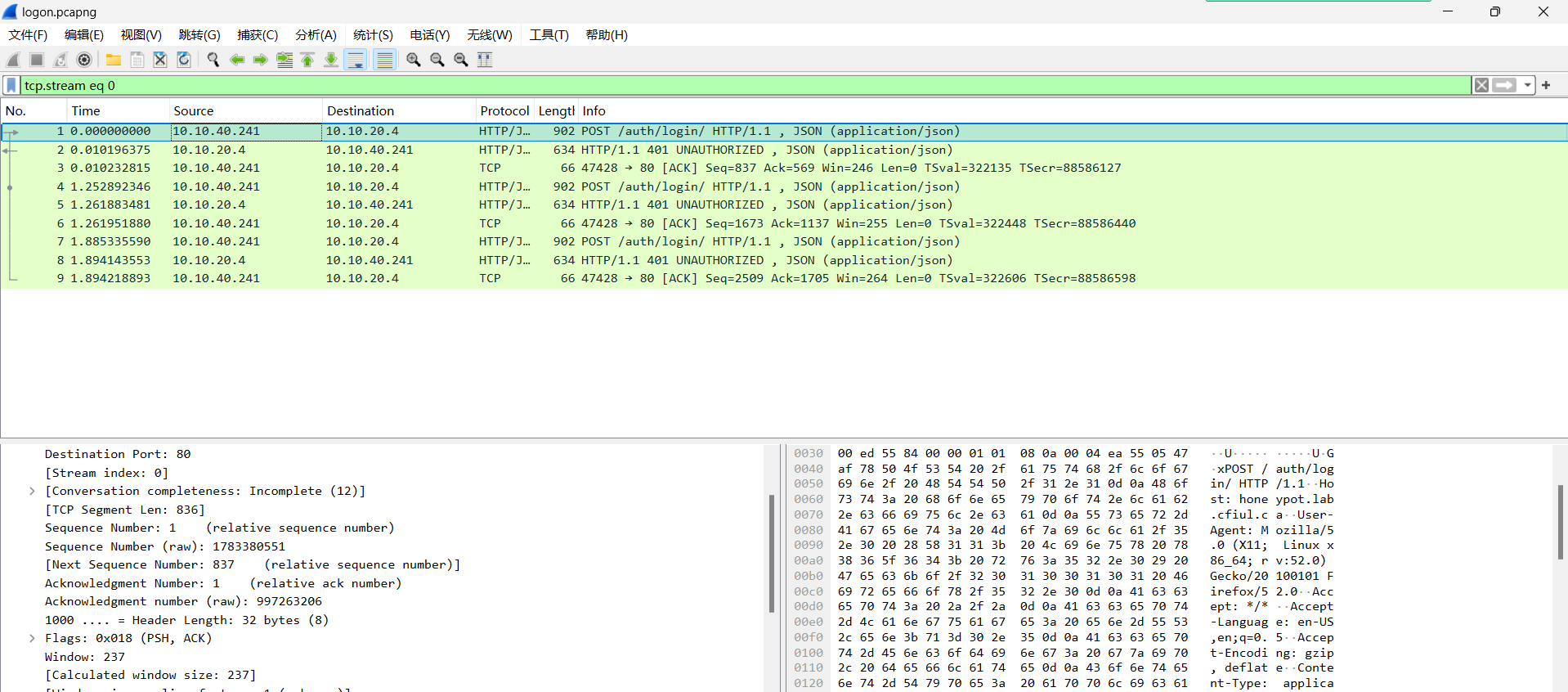This screenshot has height=692, width=1568.
Task: Open the 帮助(H) menu
Action: pyautogui.click(x=607, y=35)
